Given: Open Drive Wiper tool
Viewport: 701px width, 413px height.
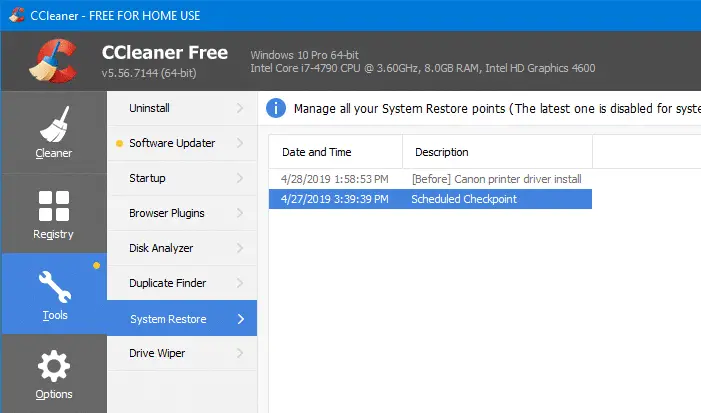Looking at the screenshot, I should tap(182, 353).
